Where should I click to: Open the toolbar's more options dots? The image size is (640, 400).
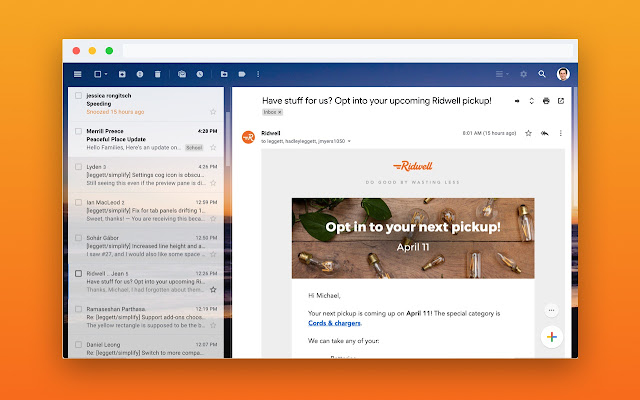pos(258,74)
